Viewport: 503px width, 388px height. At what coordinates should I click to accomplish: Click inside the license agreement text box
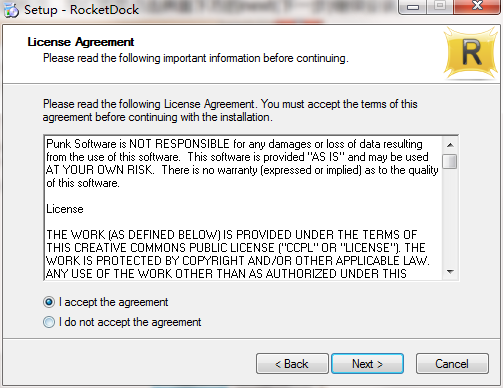pos(243,208)
